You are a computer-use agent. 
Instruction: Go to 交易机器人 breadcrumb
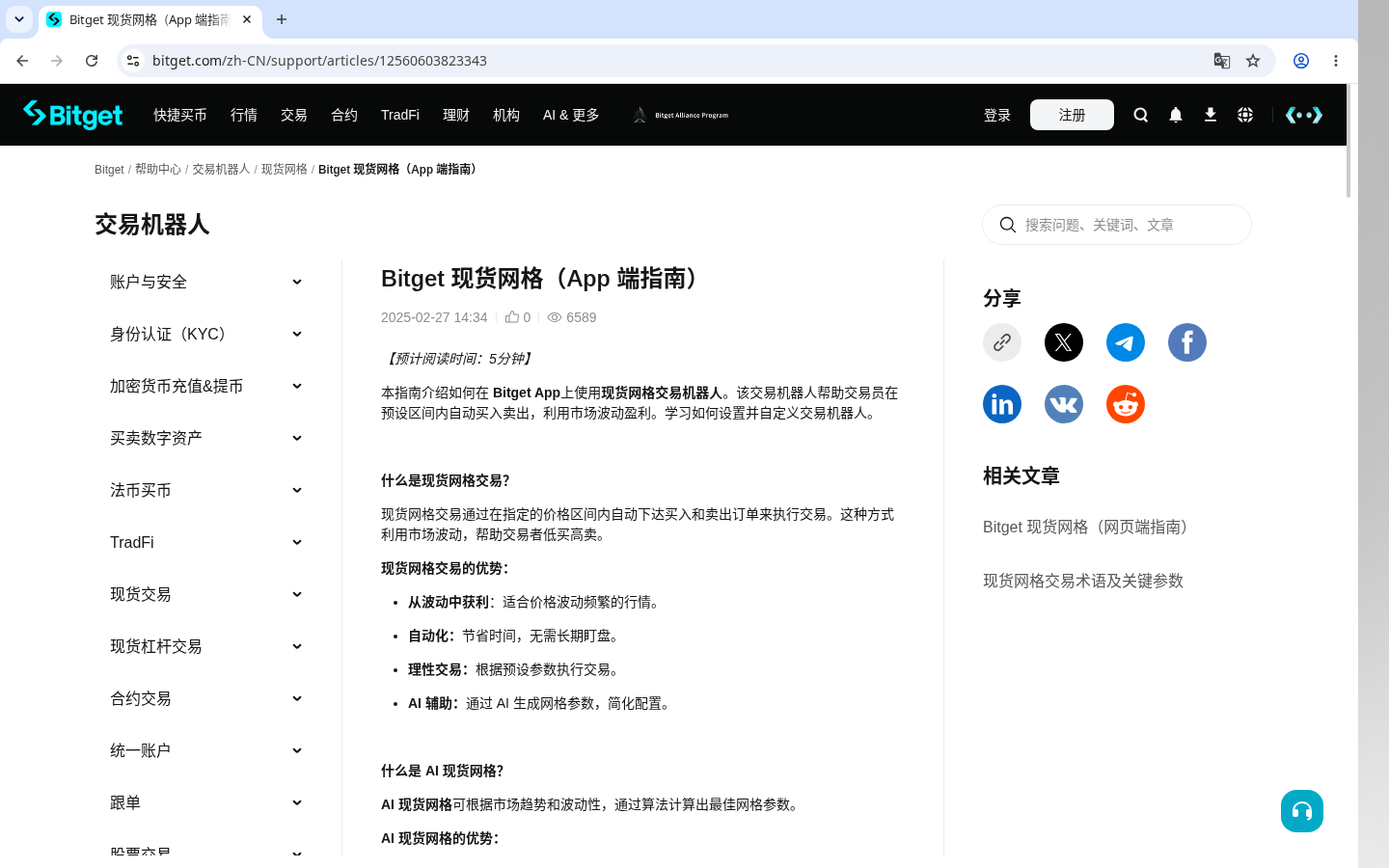pyautogui.click(x=221, y=169)
